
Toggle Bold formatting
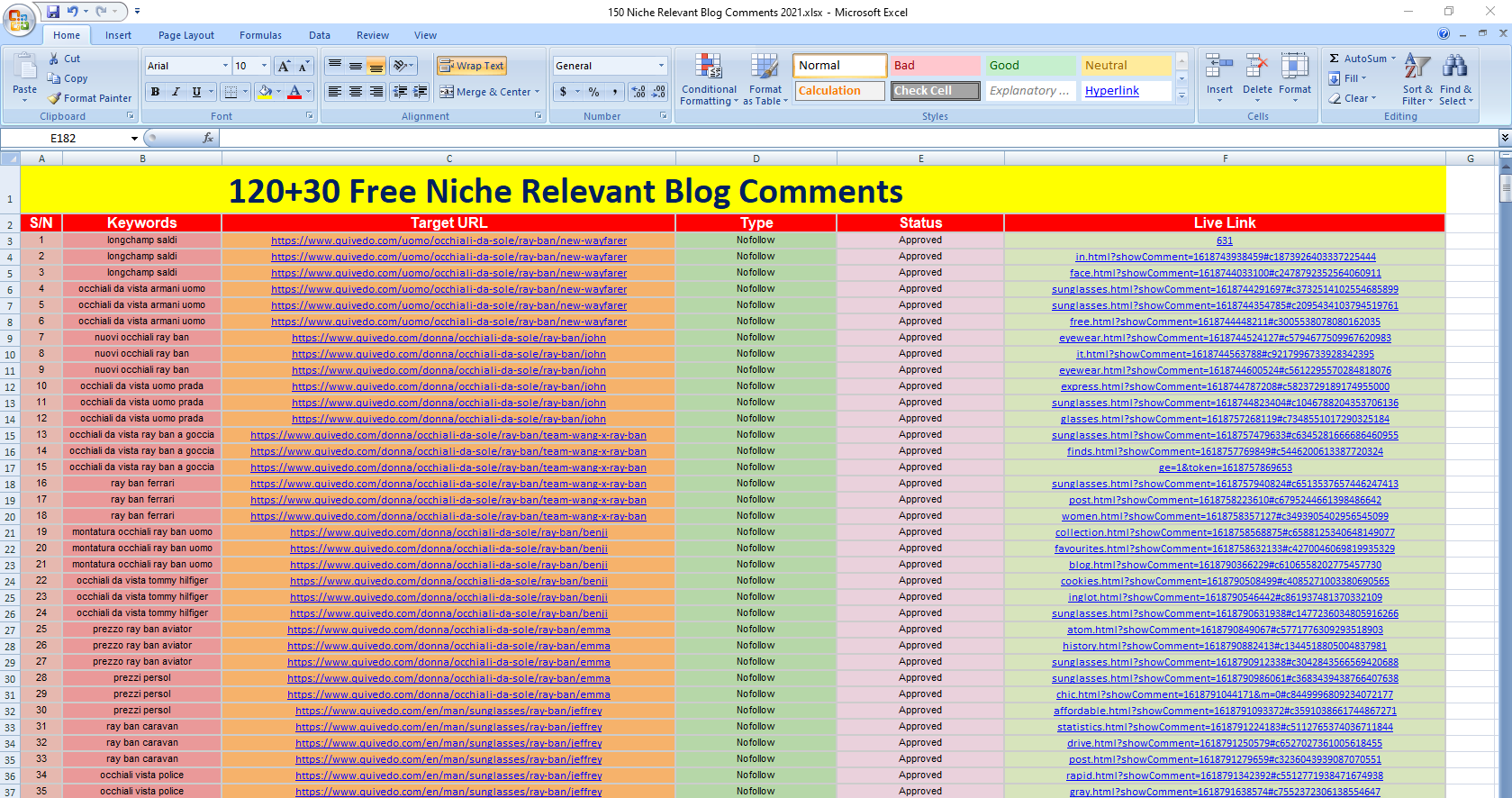156,92
